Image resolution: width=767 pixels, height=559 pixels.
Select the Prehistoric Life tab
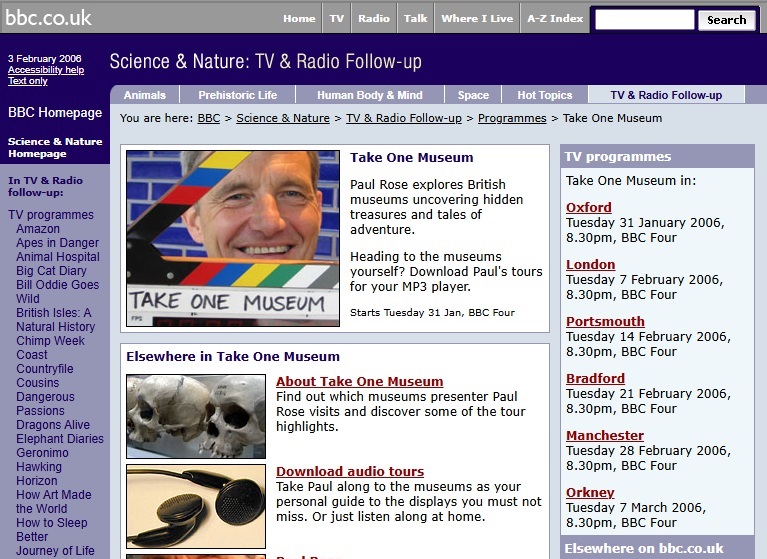(x=238, y=95)
